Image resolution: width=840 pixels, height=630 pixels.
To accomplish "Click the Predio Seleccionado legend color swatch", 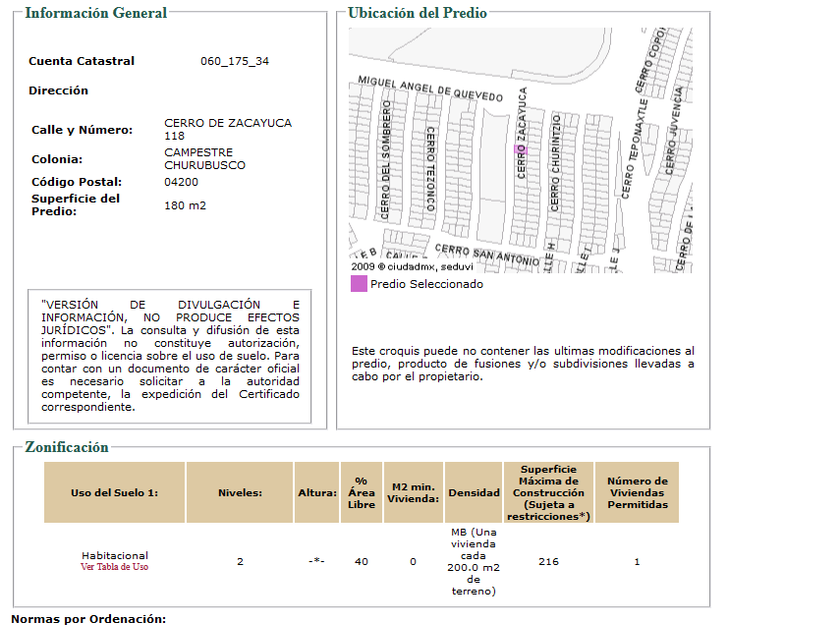I will click(x=359, y=284).
